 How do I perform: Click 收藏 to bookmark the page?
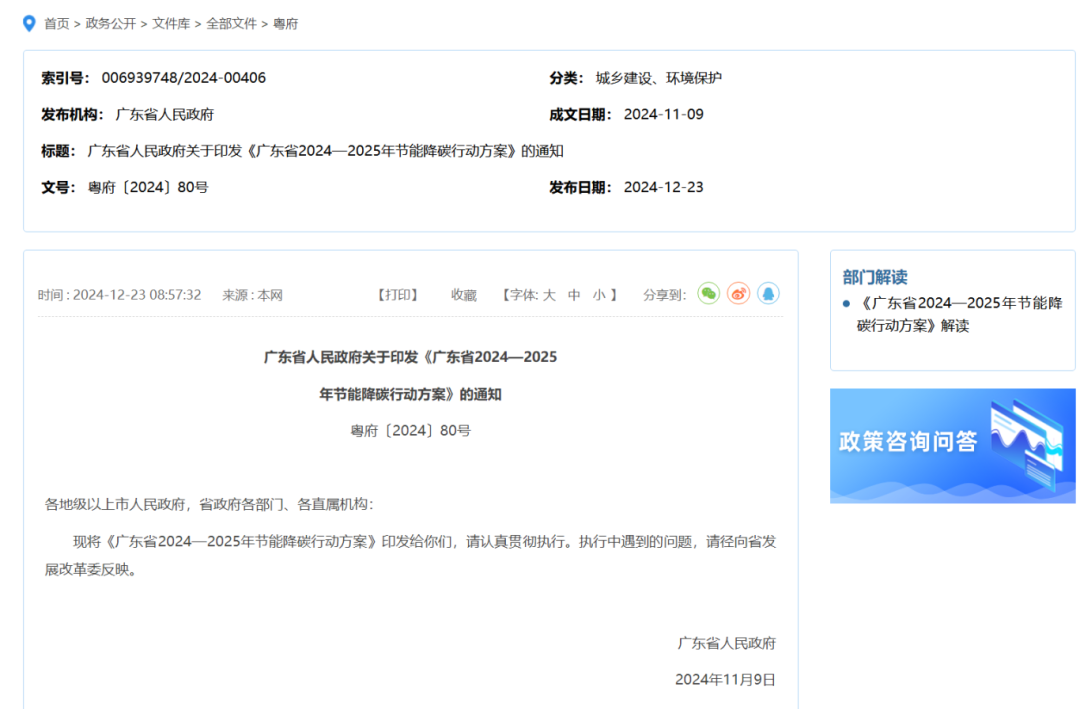point(464,295)
